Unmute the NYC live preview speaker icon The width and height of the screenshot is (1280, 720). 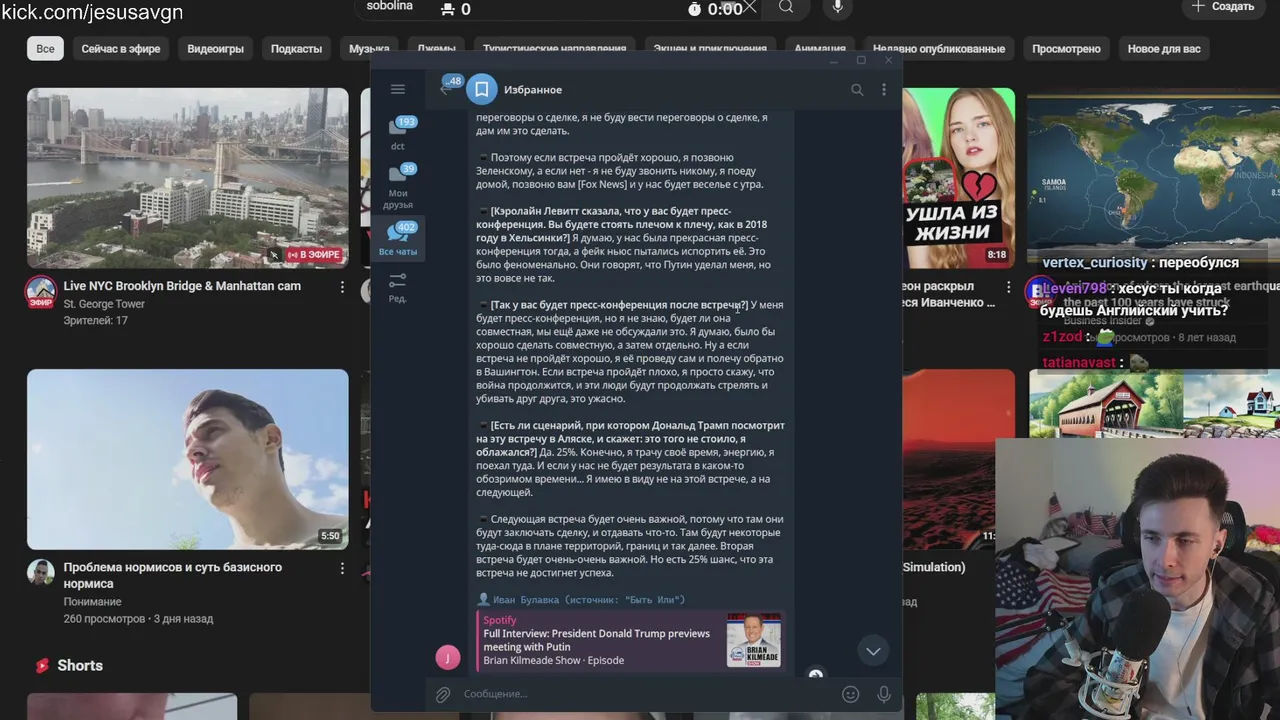(274, 255)
